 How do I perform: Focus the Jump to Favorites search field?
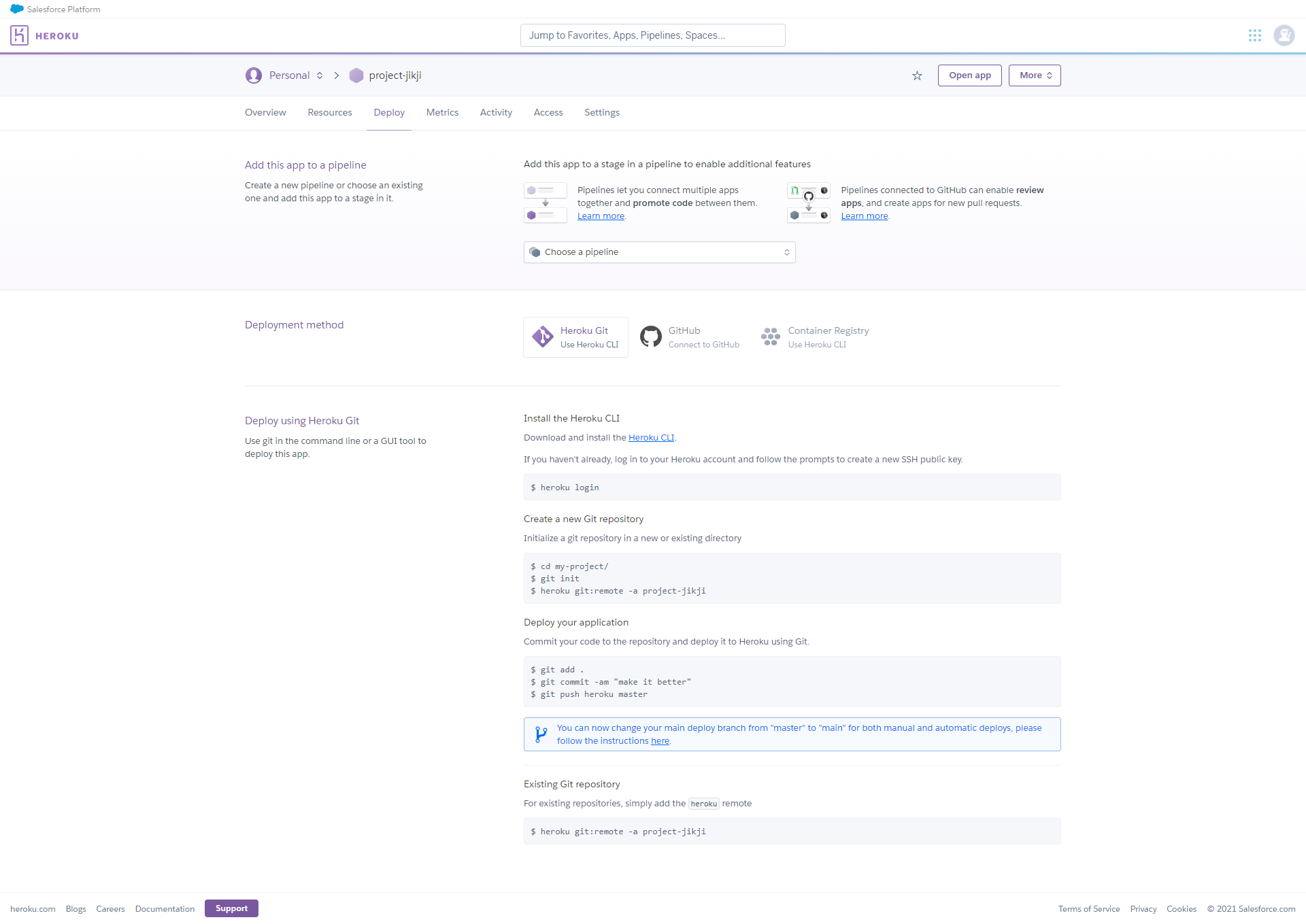pos(653,35)
